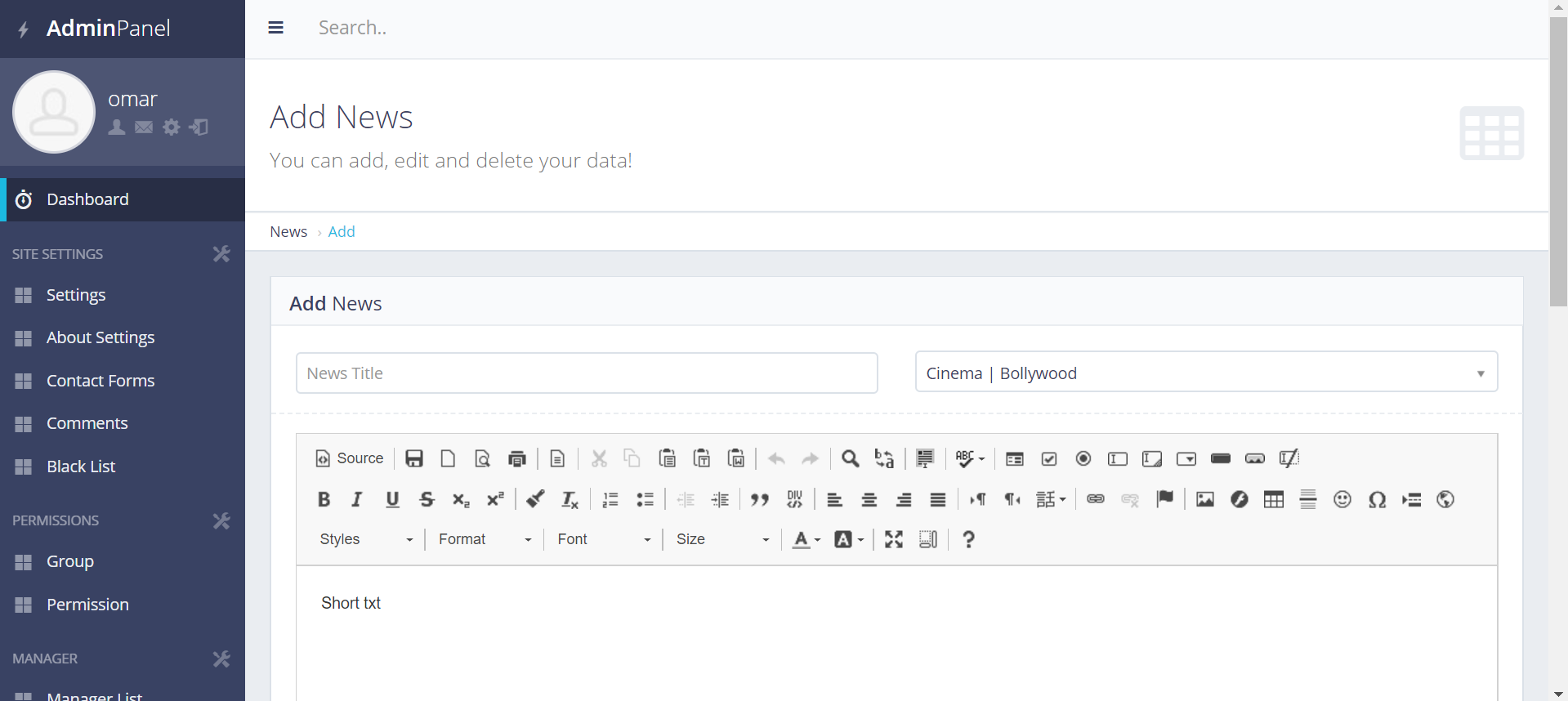Screen dimensions: 1568x701
Task: Open Dashboard in the sidebar
Action: click(x=123, y=199)
